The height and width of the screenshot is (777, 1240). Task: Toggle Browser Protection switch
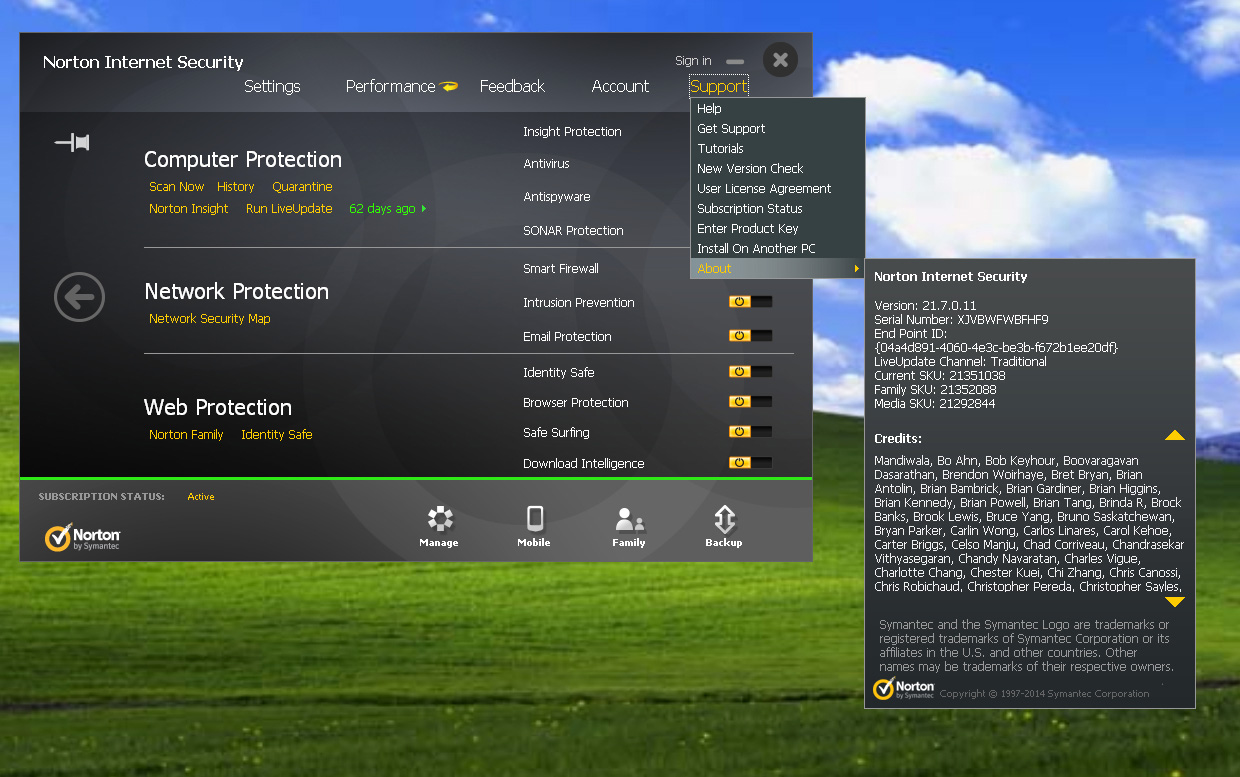pyautogui.click(x=750, y=402)
